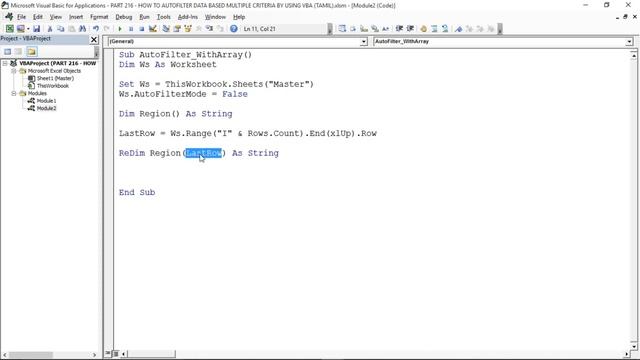Open the Run menu
This screenshot has width=640, height=360.
[x=144, y=17]
